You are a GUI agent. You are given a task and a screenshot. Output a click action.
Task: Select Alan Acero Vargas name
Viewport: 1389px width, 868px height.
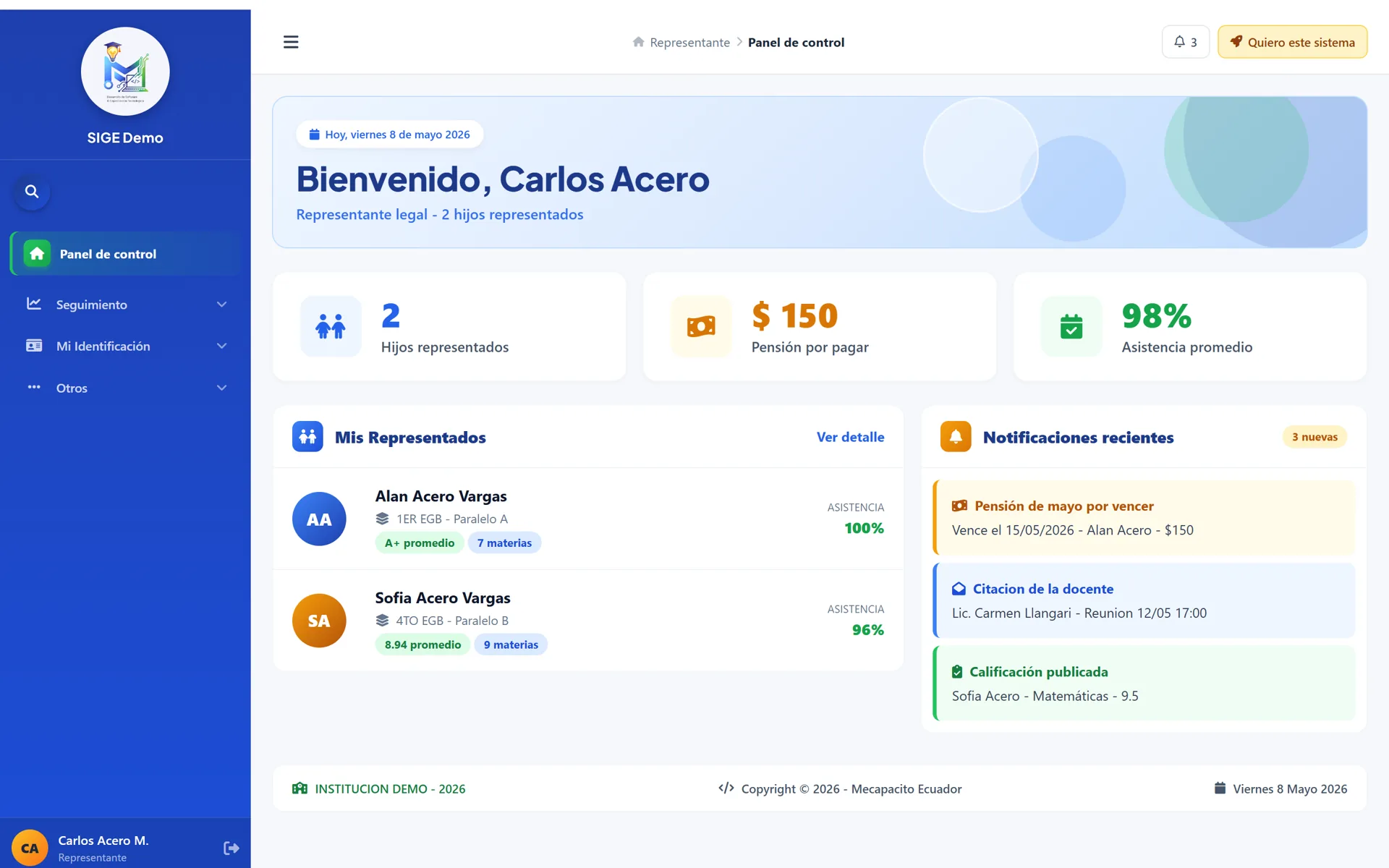click(441, 496)
